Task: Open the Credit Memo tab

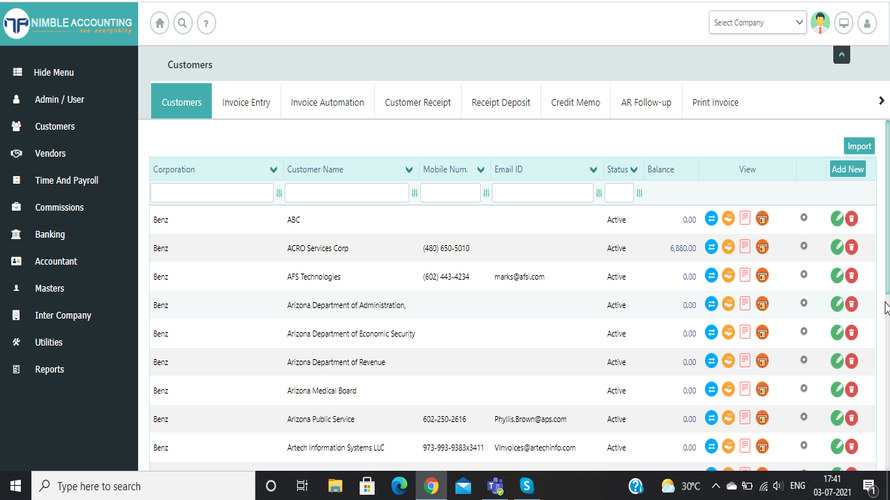Action: [x=575, y=102]
